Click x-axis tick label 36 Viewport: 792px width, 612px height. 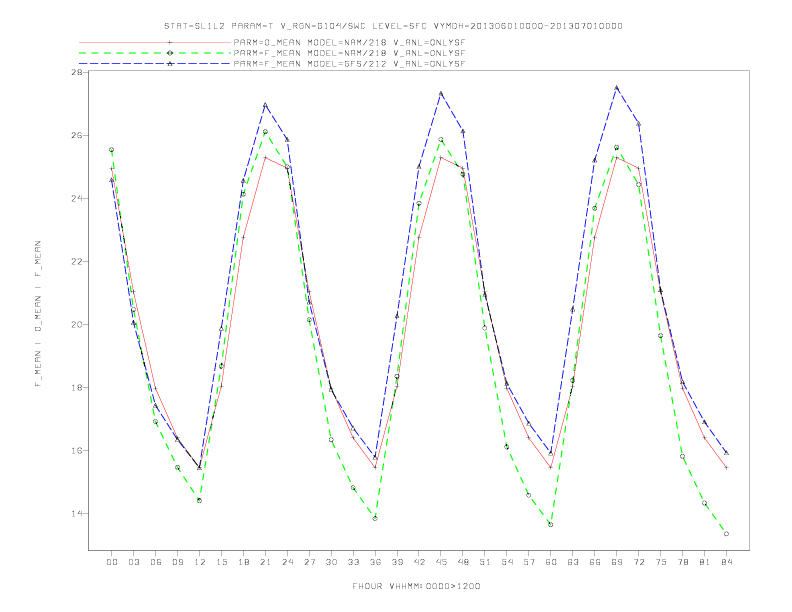(375, 562)
